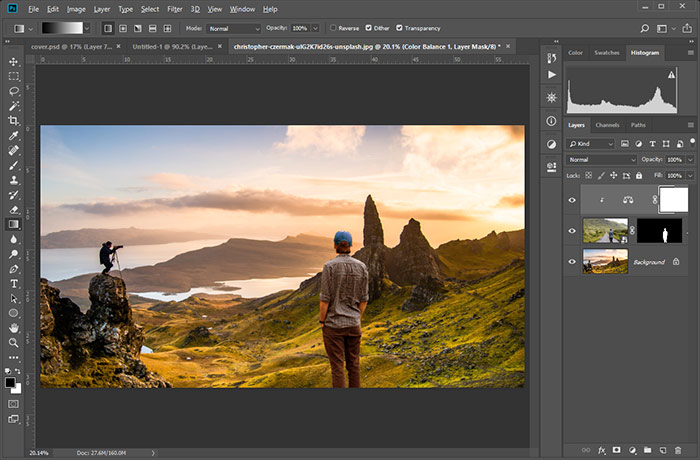Select the Magic Wand tool
Screen dimensions: 700x460
(14, 106)
